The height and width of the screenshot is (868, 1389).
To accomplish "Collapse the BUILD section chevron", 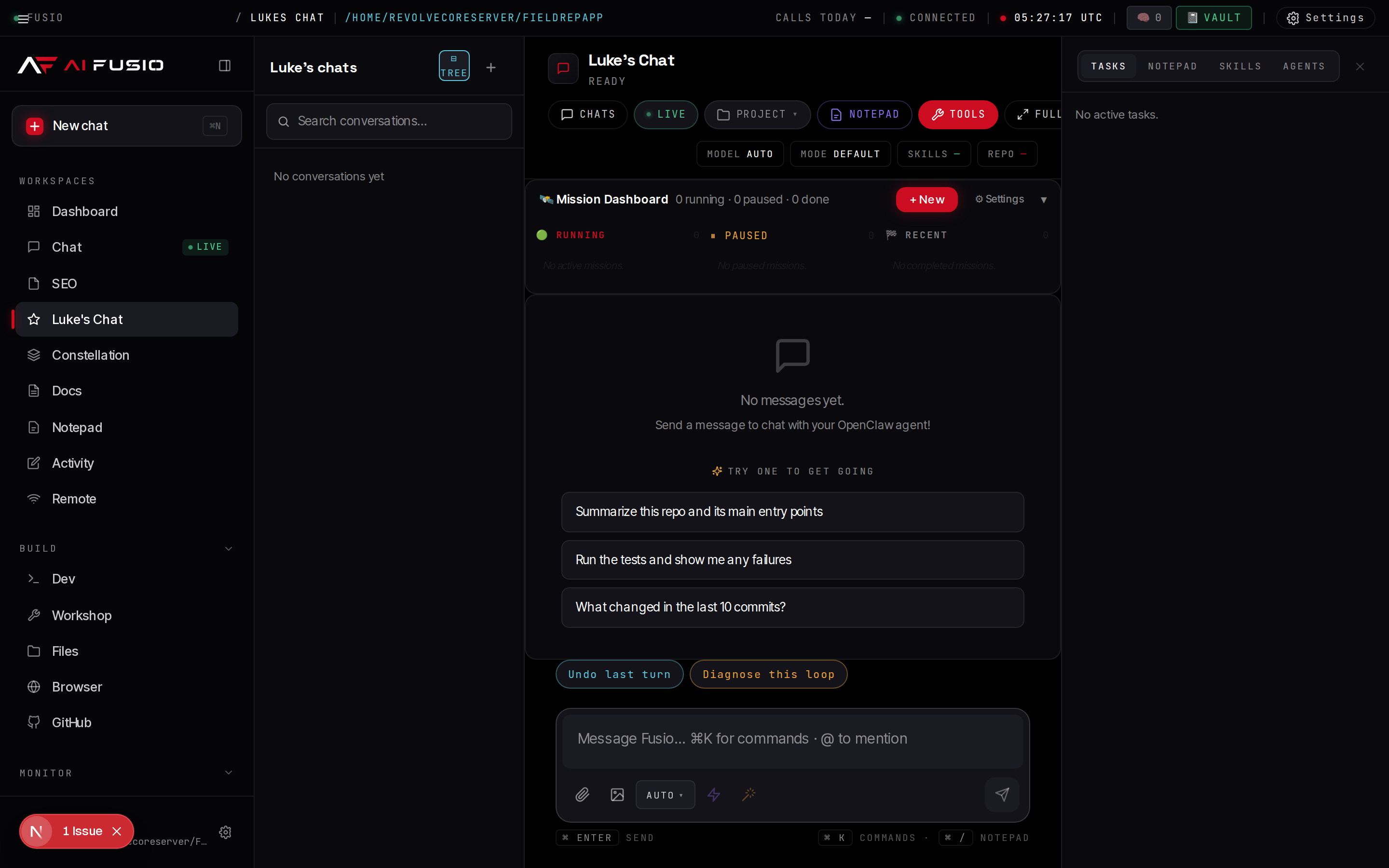I will 229,549.
